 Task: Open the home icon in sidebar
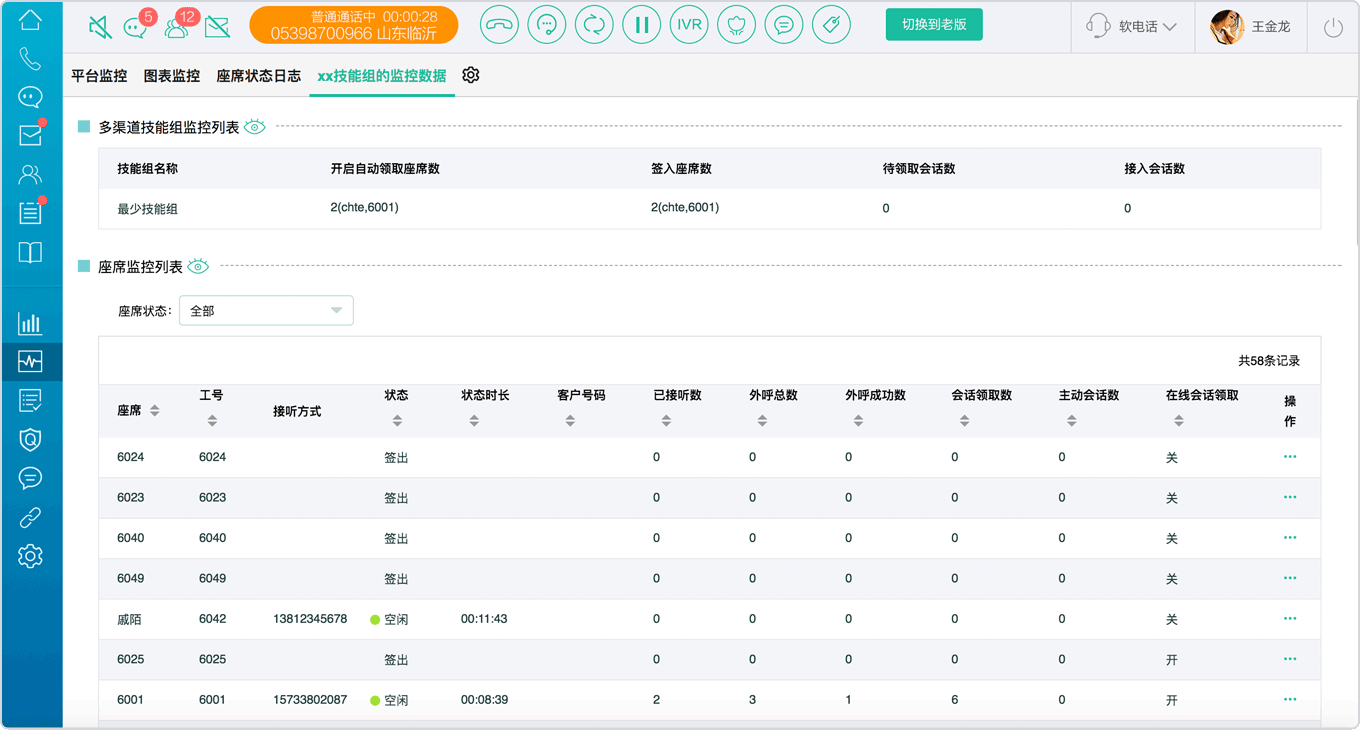click(x=31, y=19)
